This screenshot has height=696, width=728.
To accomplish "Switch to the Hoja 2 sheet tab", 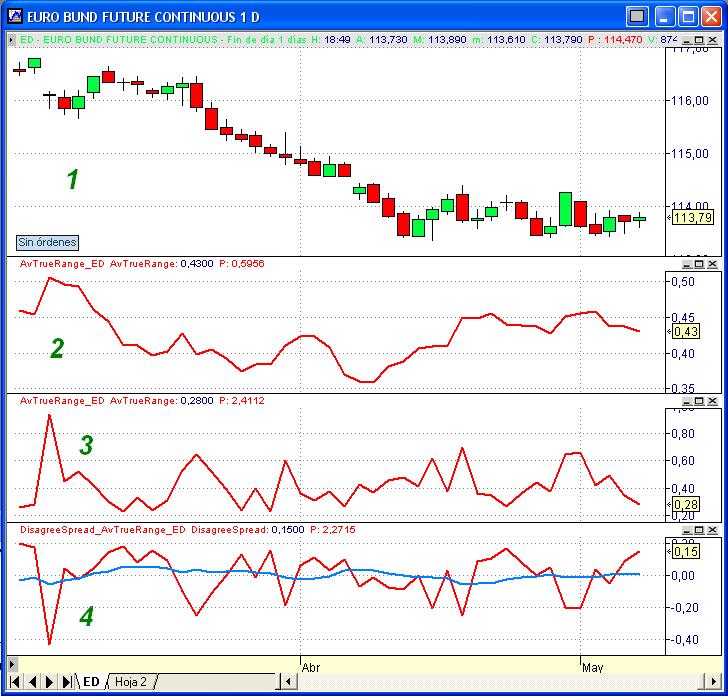I will [131, 682].
